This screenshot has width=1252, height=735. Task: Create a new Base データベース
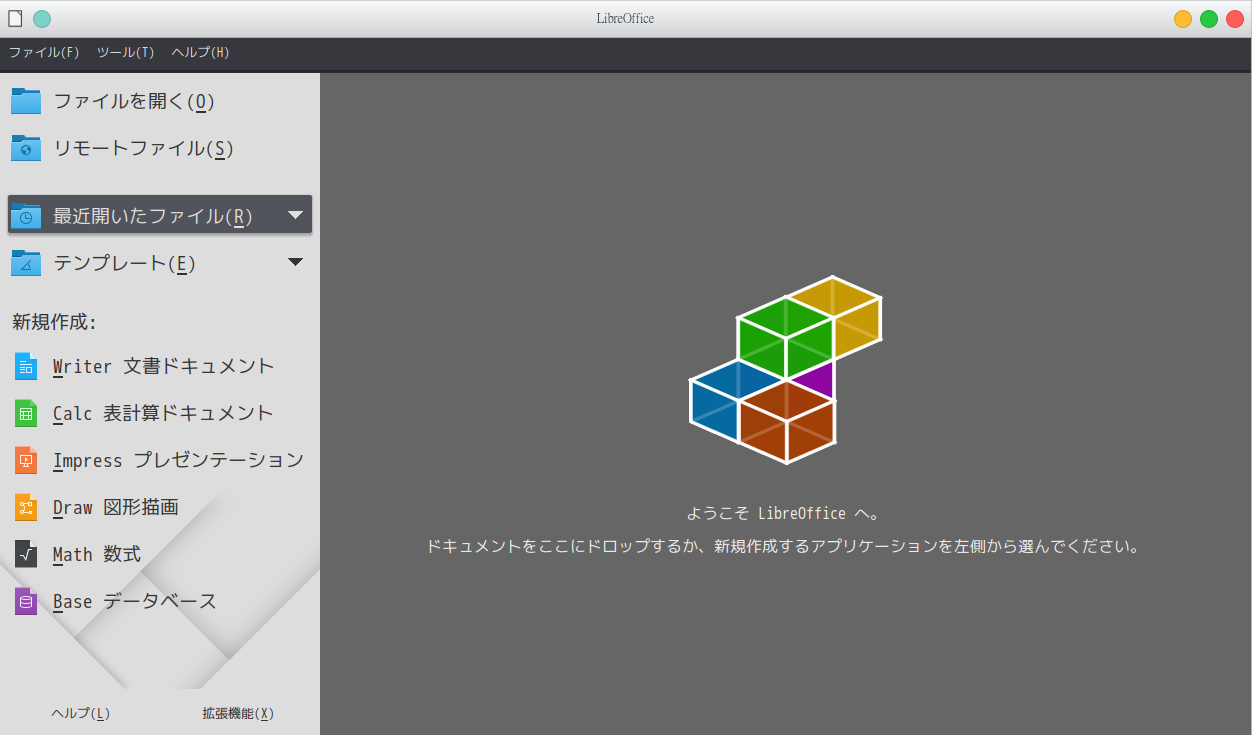coord(160,601)
